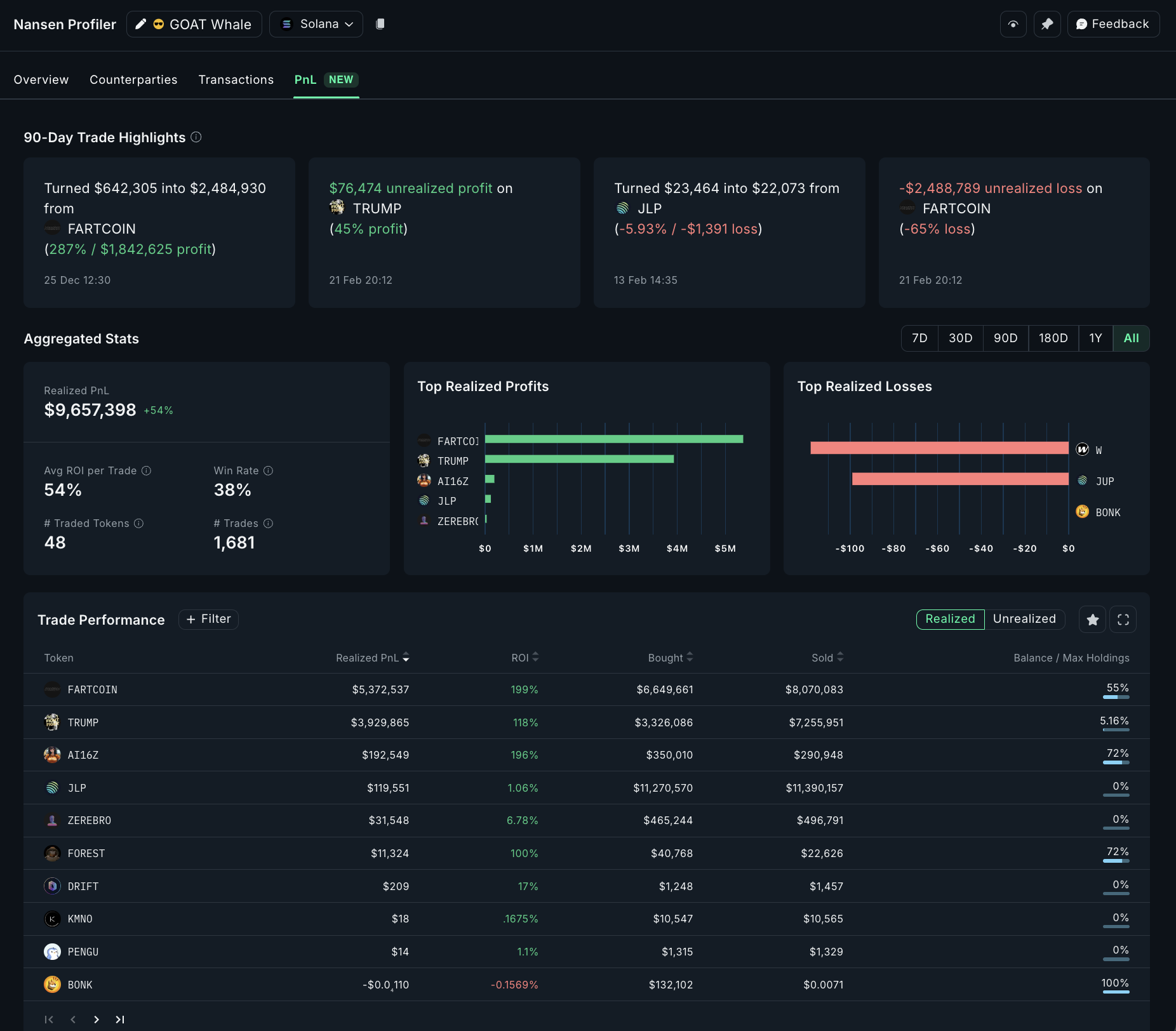Image resolution: width=1176 pixels, height=1031 pixels.
Task: Switch to the Counterparties tab
Action: [x=133, y=79]
